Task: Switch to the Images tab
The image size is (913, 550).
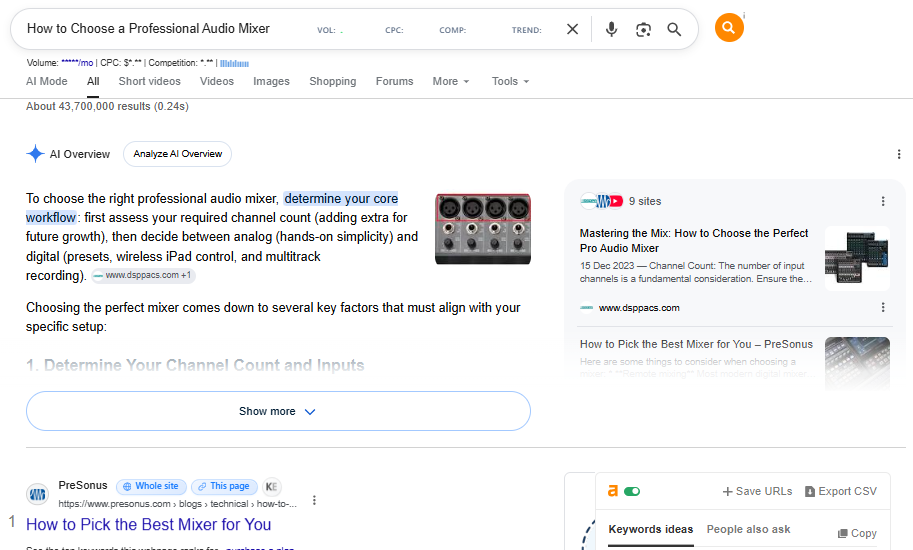Action: coord(271,81)
